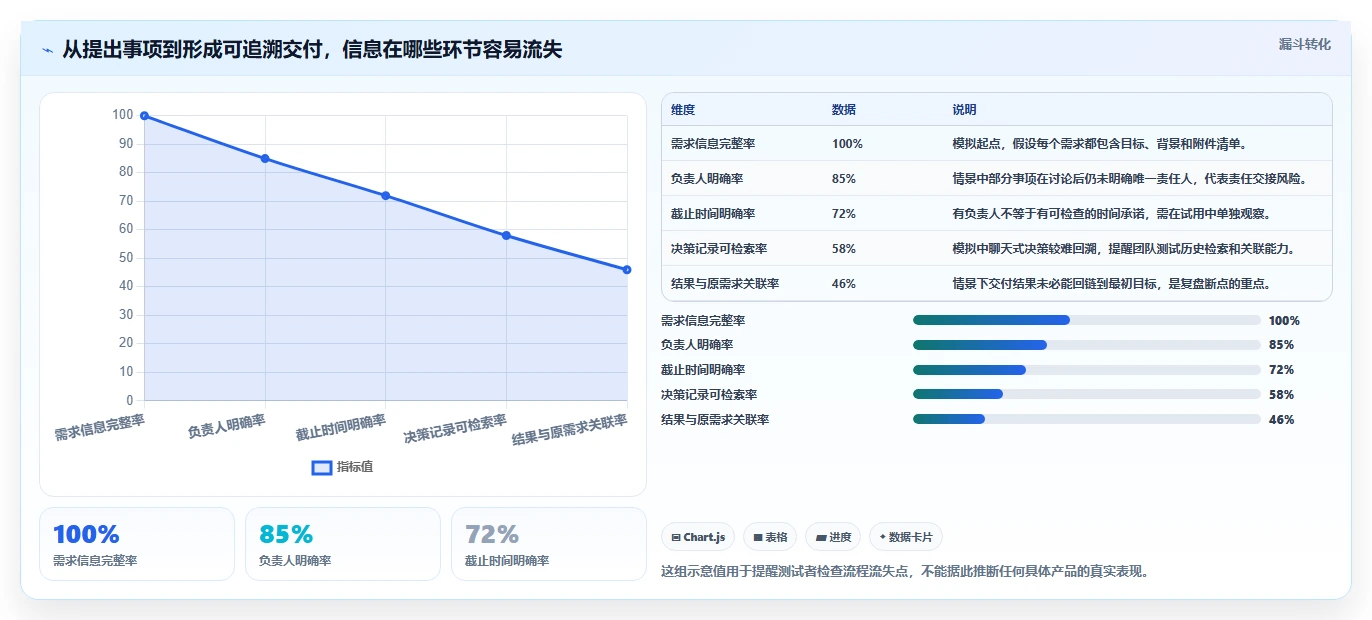This screenshot has height=620, width=1372.
Task: Click table cell 截止时间明确率
Action: coord(713,214)
